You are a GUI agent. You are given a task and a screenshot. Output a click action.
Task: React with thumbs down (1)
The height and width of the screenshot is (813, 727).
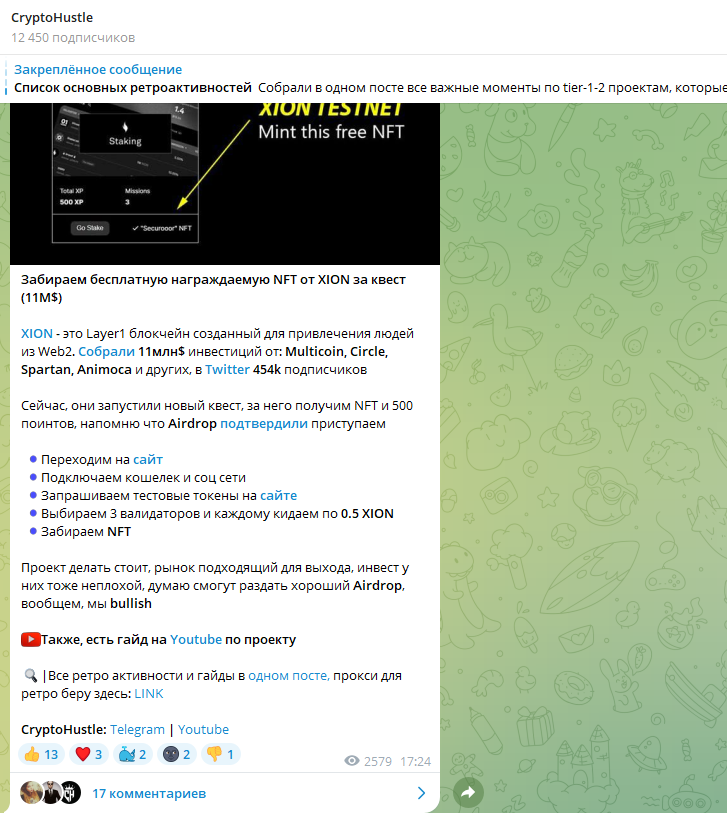(x=221, y=754)
